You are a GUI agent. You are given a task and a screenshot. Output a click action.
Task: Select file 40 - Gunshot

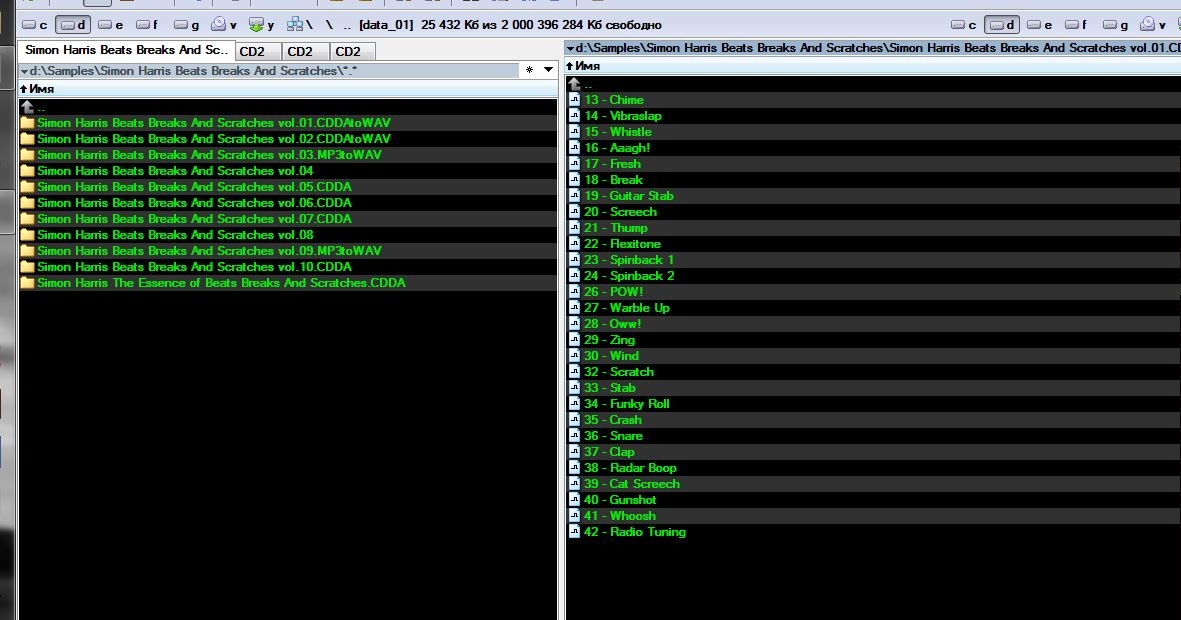620,500
